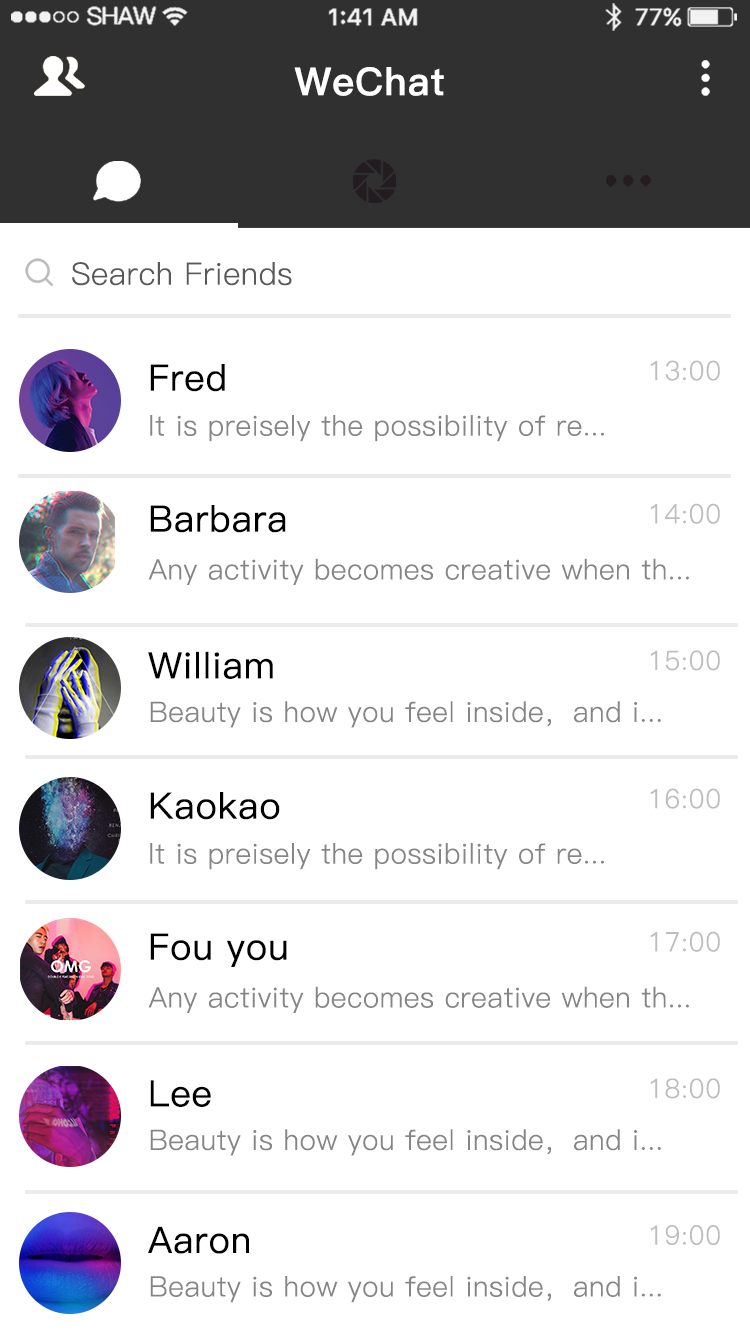Open Kaokao's avatar picture
This screenshot has height=1334, width=750.
(70, 828)
